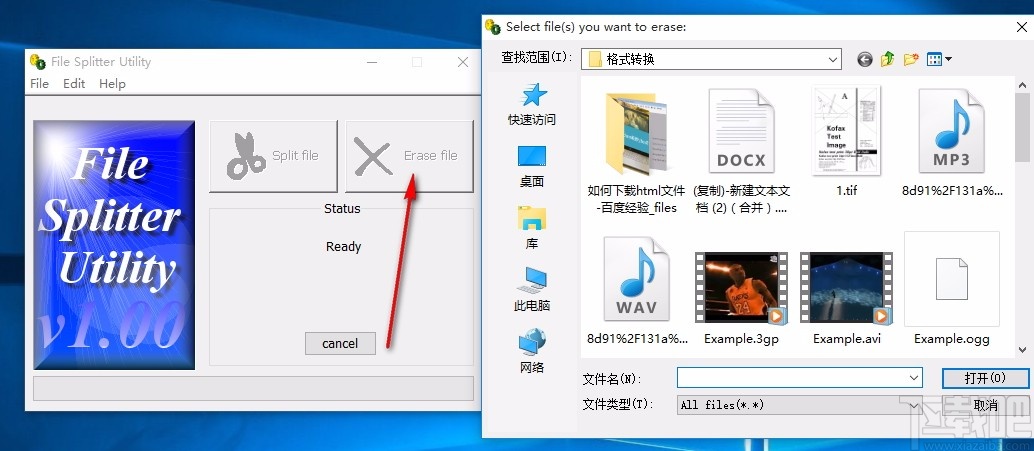Close the File Splitter Utility window
The height and width of the screenshot is (451, 1034).
click(463, 62)
